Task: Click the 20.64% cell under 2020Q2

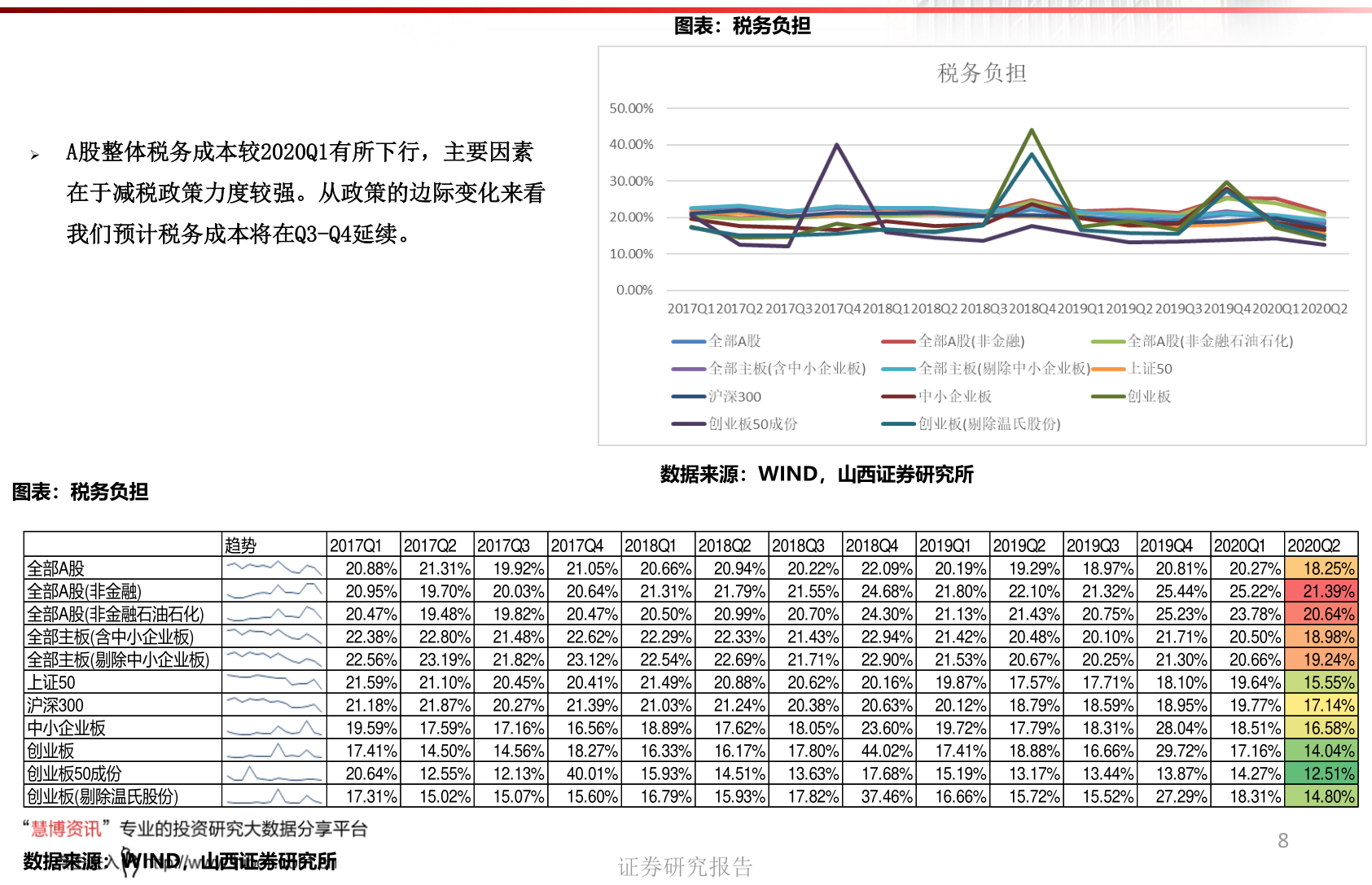Action: point(1322,614)
